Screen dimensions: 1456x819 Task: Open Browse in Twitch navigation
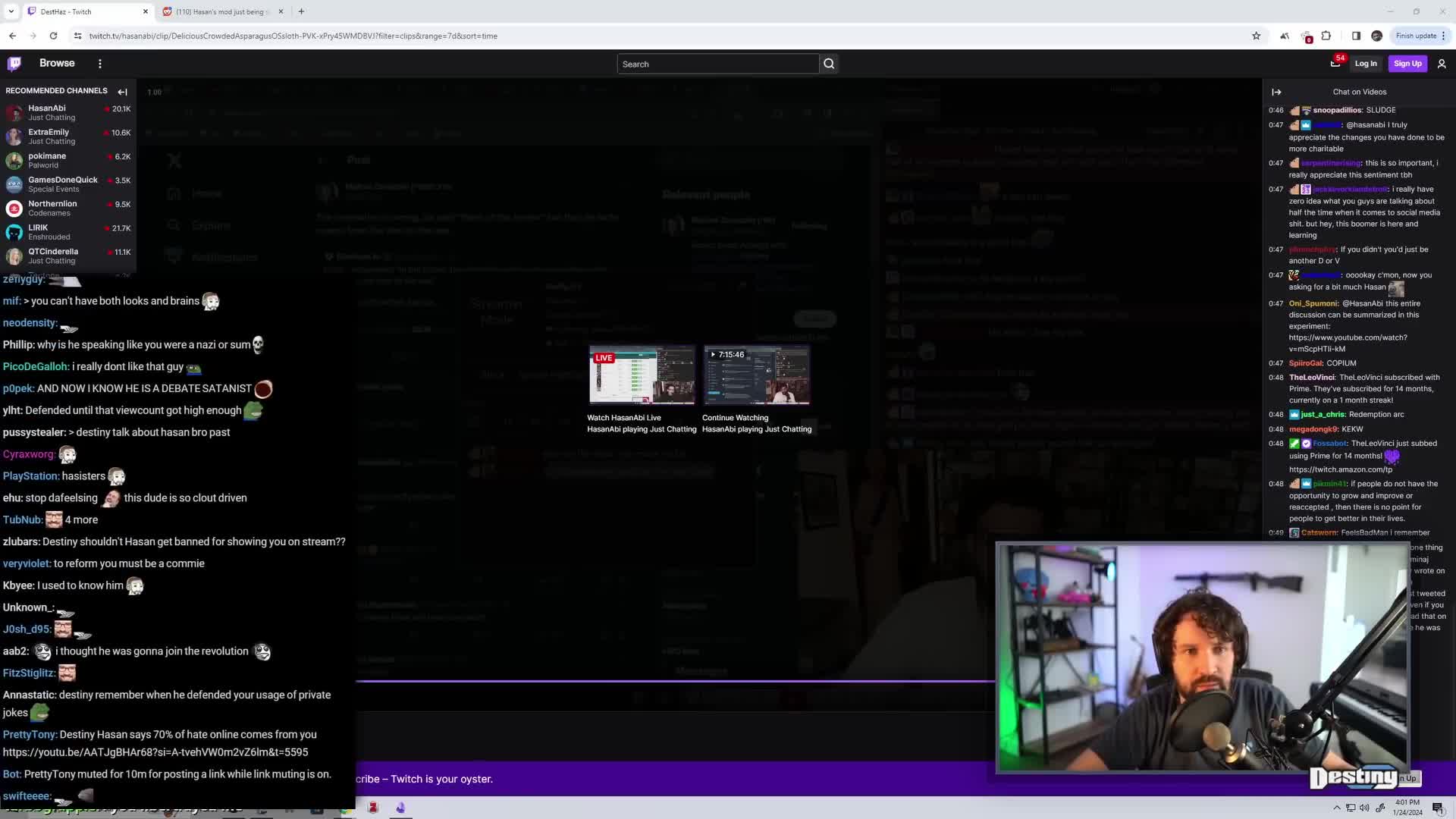[57, 64]
